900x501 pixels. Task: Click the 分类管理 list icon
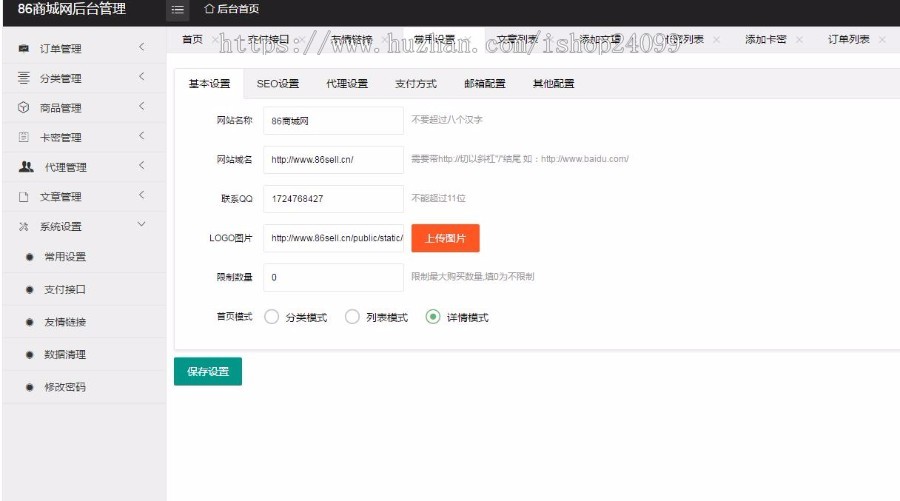coord(24,77)
